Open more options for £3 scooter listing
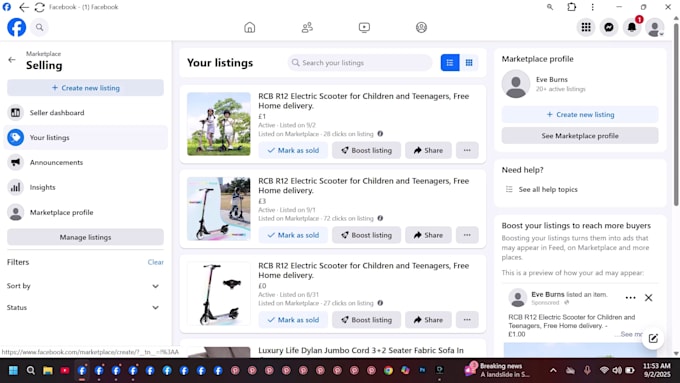The width and height of the screenshot is (680, 383). click(467, 235)
